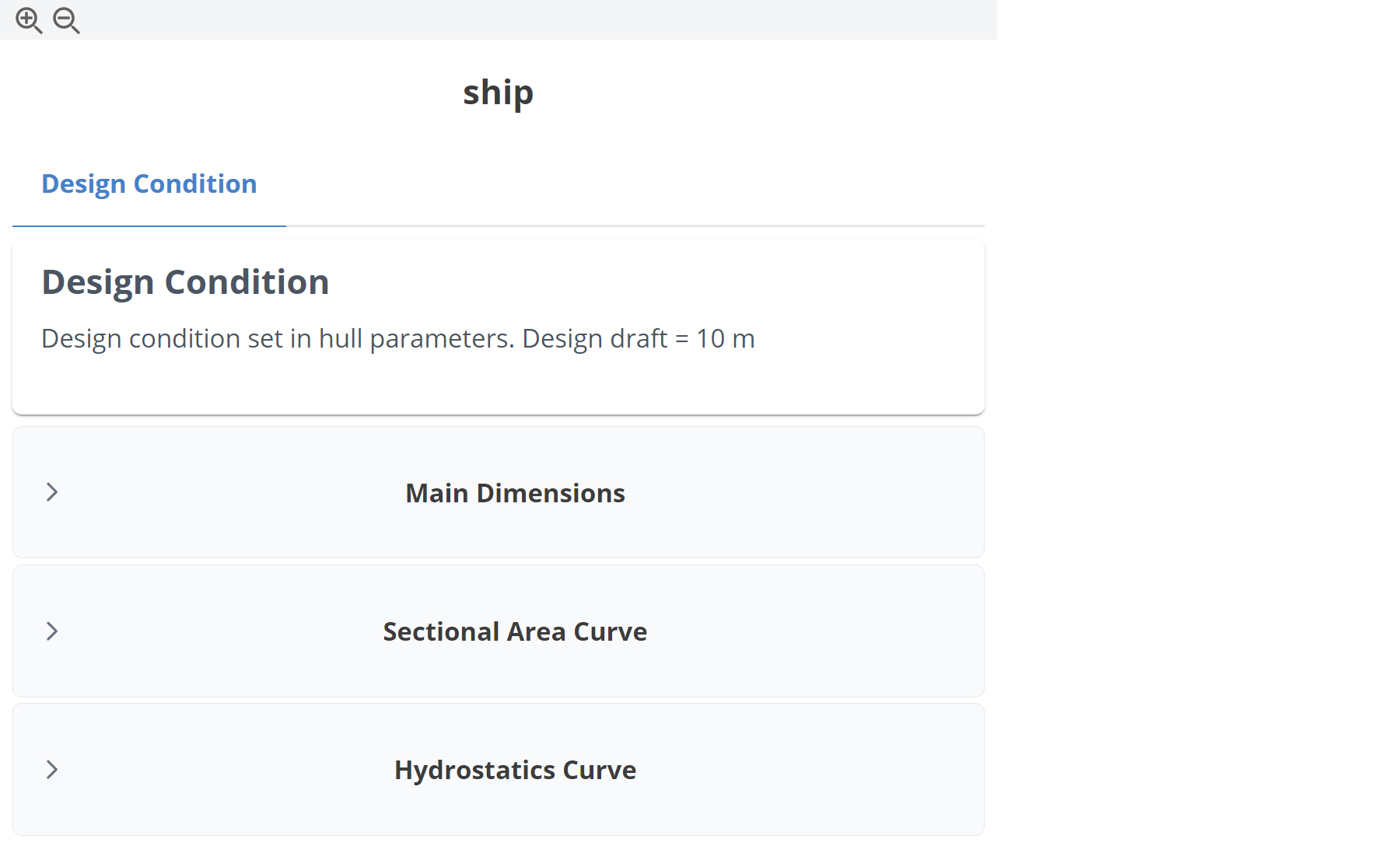
Task: Expand the Sectional Area Curve section
Action: click(x=498, y=631)
